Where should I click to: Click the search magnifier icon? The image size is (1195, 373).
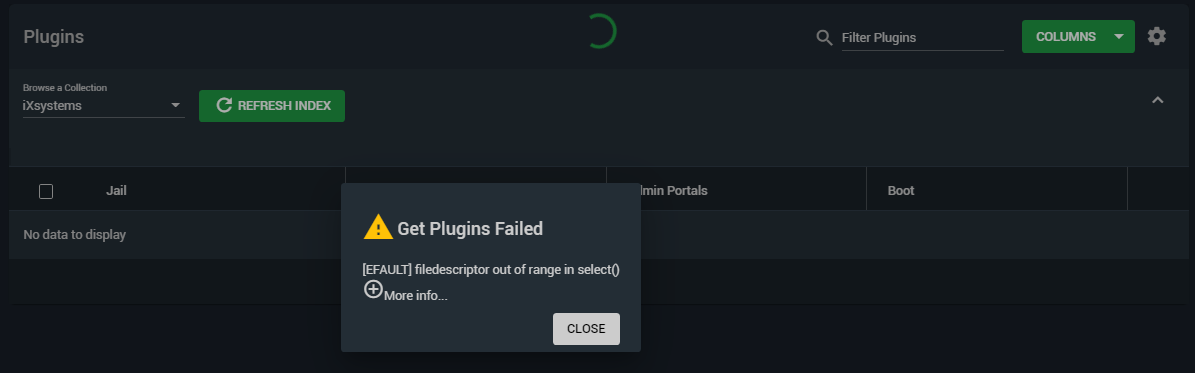click(824, 37)
